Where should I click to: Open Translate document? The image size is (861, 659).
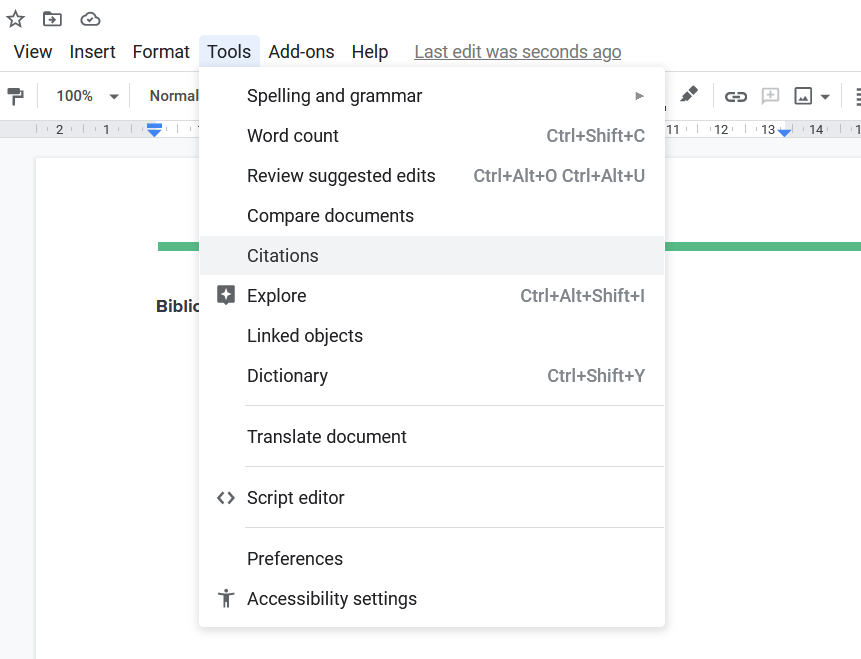point(326,436)
